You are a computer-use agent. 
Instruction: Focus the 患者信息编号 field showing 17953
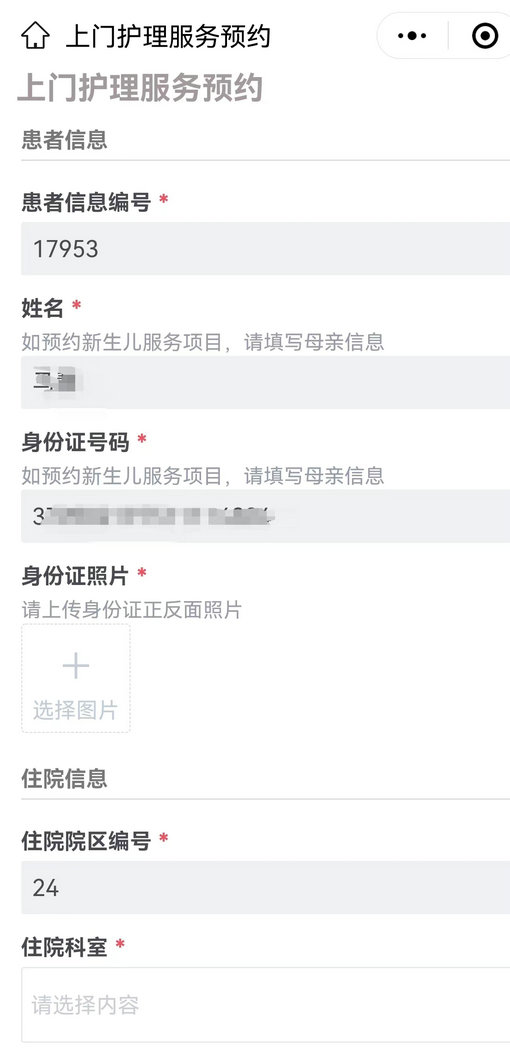(x=266, y=248)
